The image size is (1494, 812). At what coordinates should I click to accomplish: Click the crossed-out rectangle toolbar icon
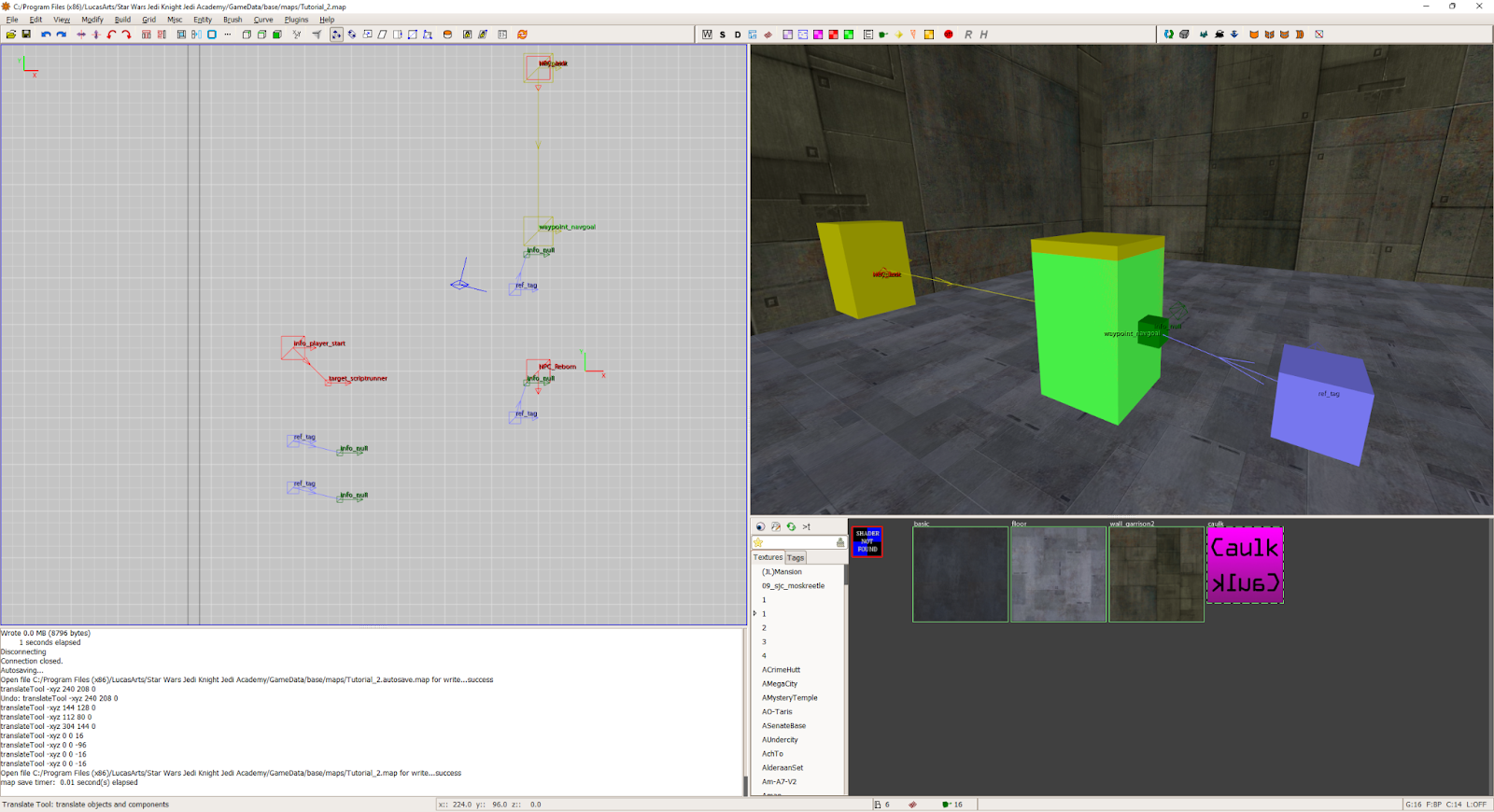click(x=1319, y=35)
